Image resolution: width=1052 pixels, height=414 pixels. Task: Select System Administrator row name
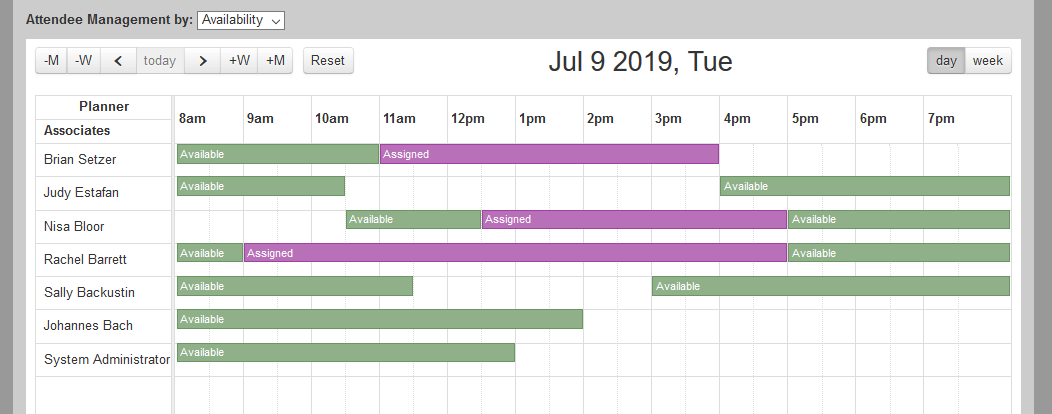(107, 359)
